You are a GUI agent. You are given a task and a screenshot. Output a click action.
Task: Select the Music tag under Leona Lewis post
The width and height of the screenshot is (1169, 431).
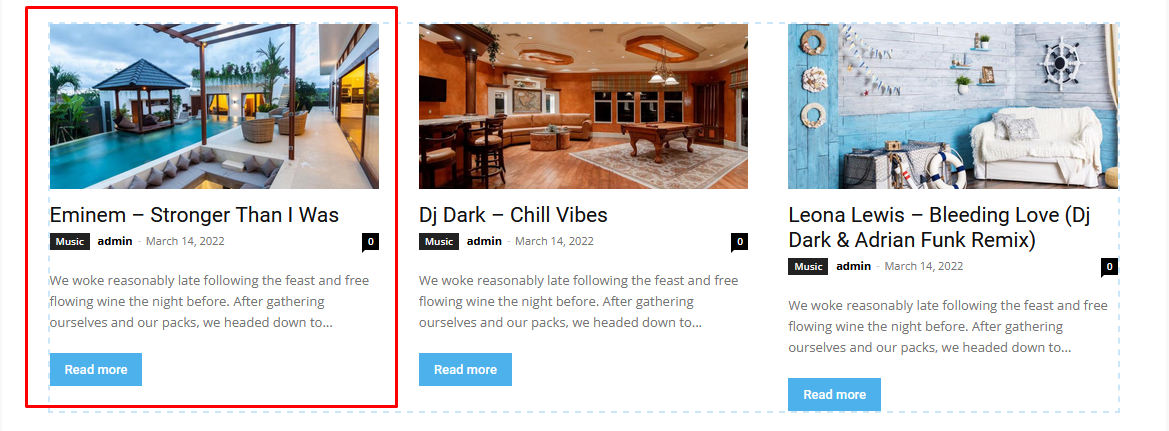click(x=808, y=266)
